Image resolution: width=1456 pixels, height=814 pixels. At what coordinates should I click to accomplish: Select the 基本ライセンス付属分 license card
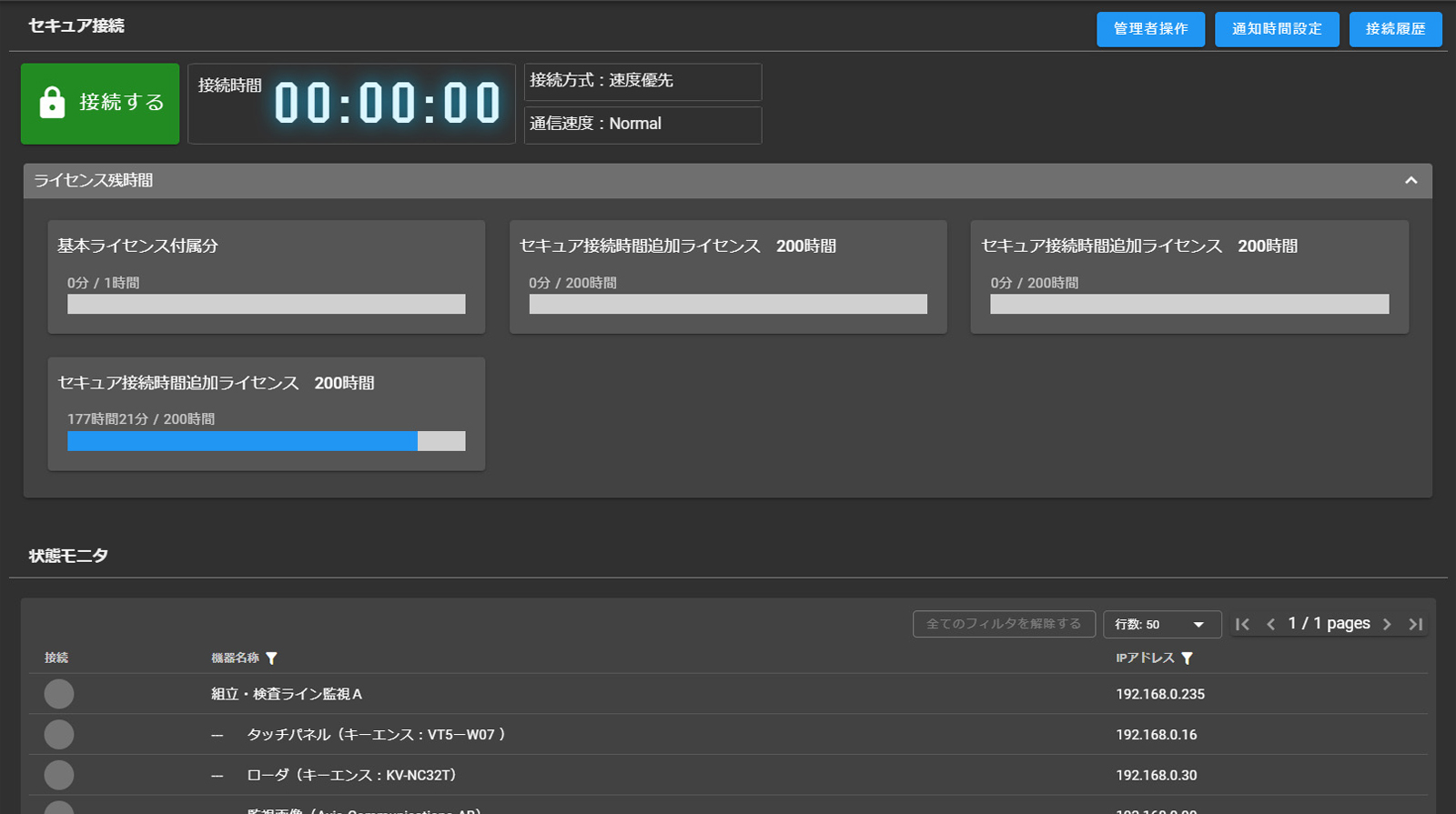click(266, 276)
